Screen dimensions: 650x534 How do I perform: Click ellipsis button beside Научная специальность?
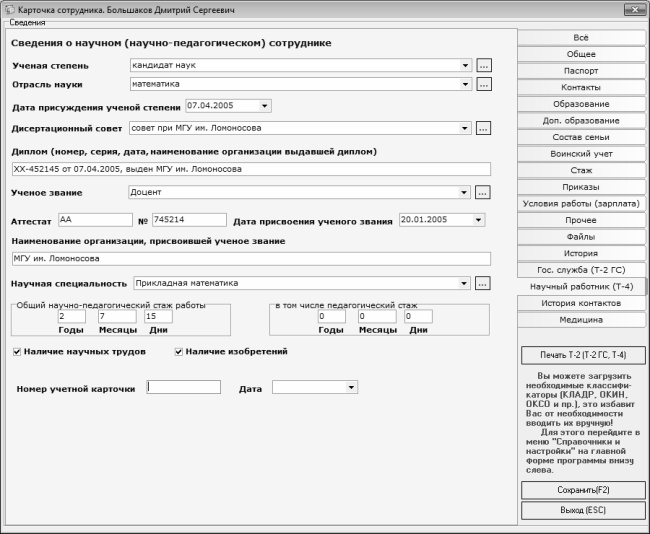[x=484, y=283]
